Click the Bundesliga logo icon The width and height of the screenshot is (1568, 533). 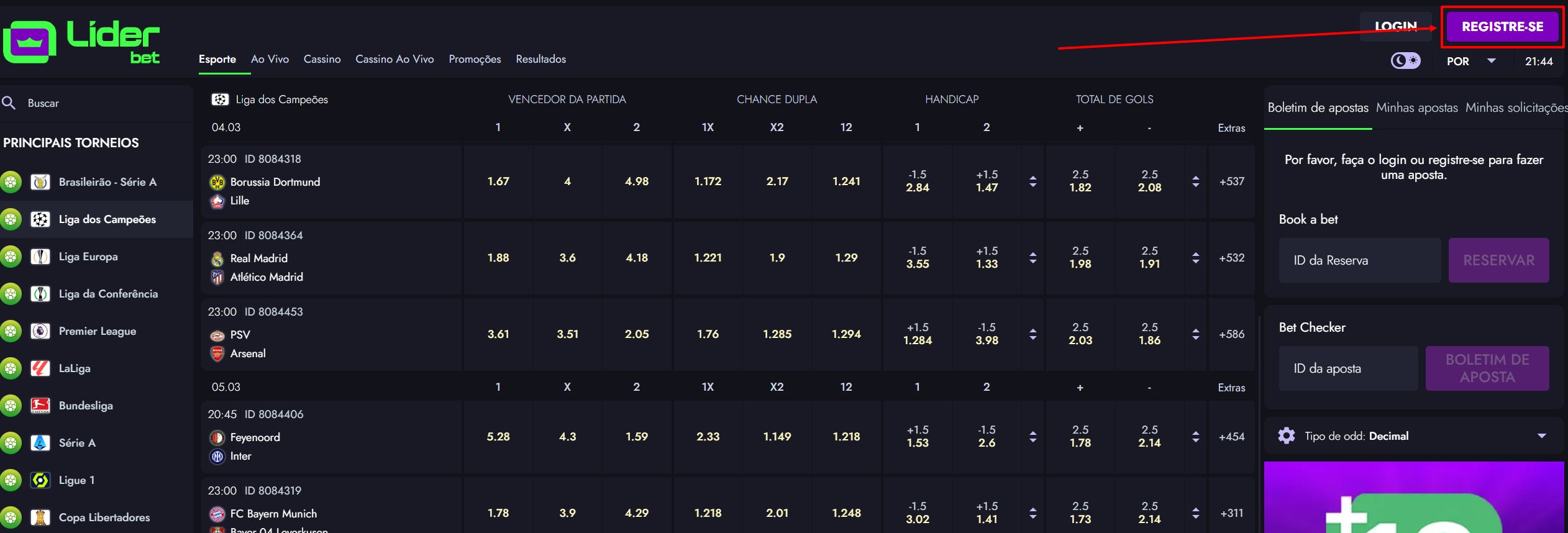pos(40,406)
